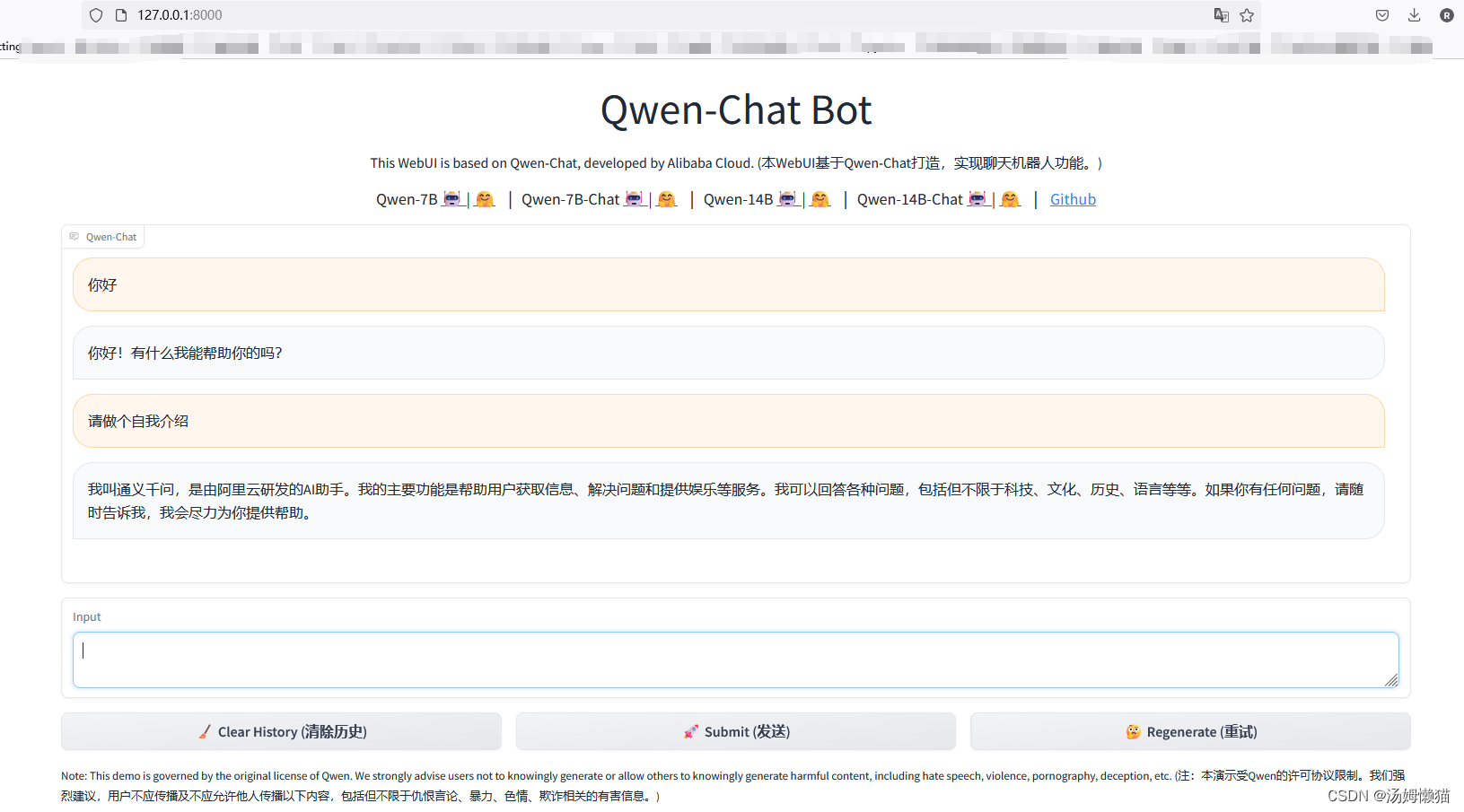
Task: Click the bot reply '你好！有什么我能帮助你的吗？'
Action: point(728,353)
